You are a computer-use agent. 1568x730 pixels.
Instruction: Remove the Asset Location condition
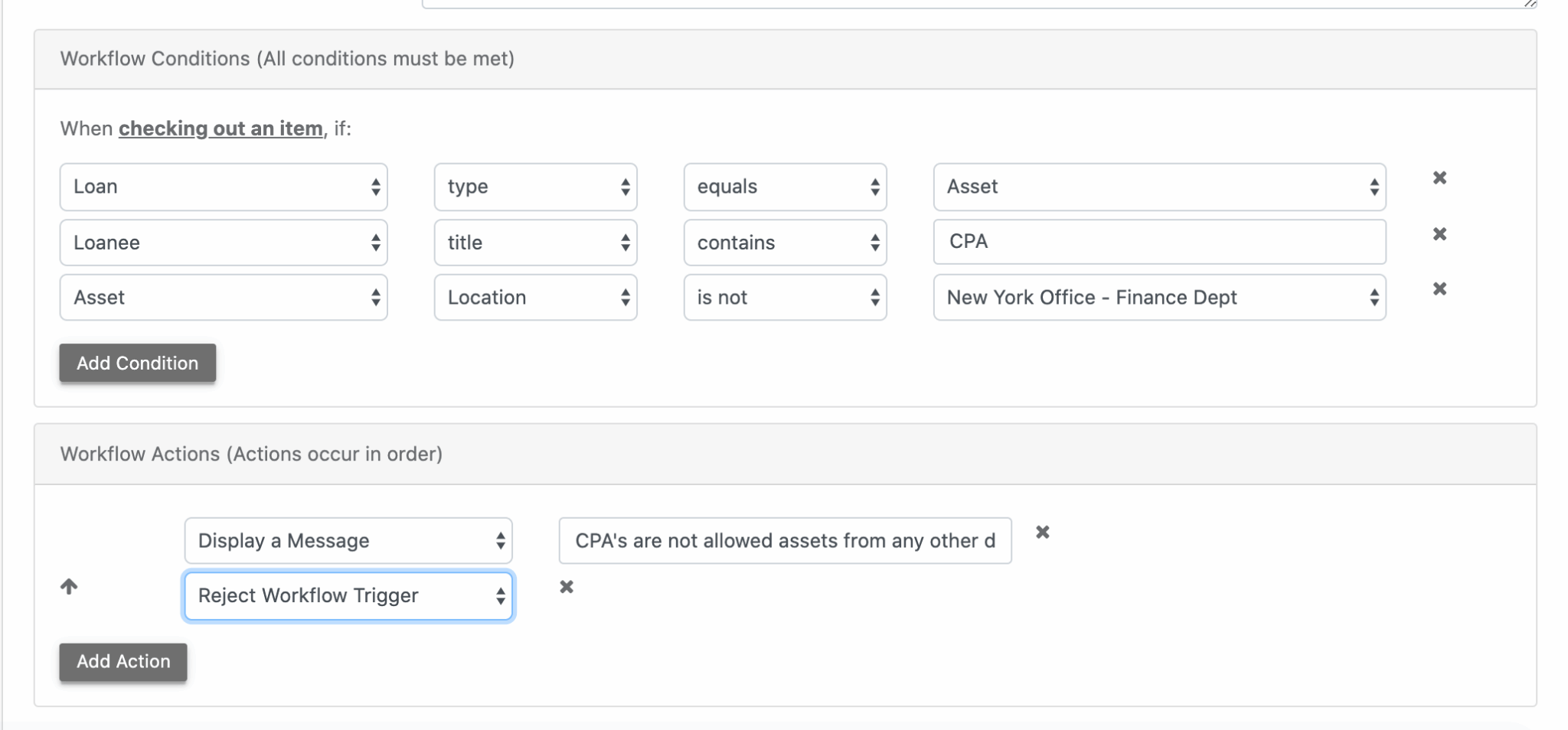coord(1440,289)
